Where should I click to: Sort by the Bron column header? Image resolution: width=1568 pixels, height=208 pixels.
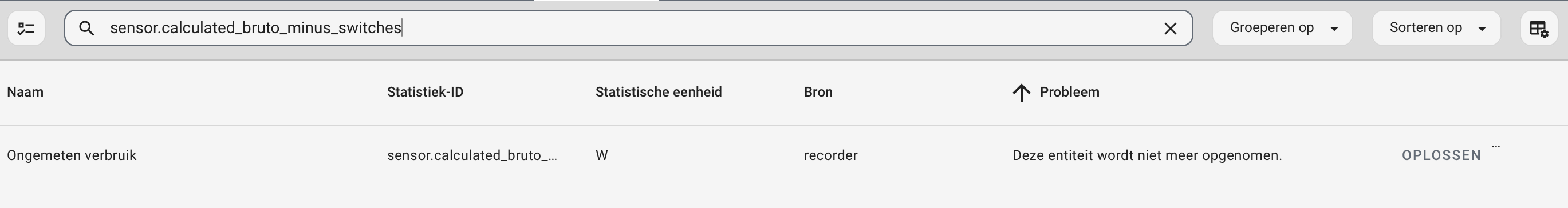(817, 92)
